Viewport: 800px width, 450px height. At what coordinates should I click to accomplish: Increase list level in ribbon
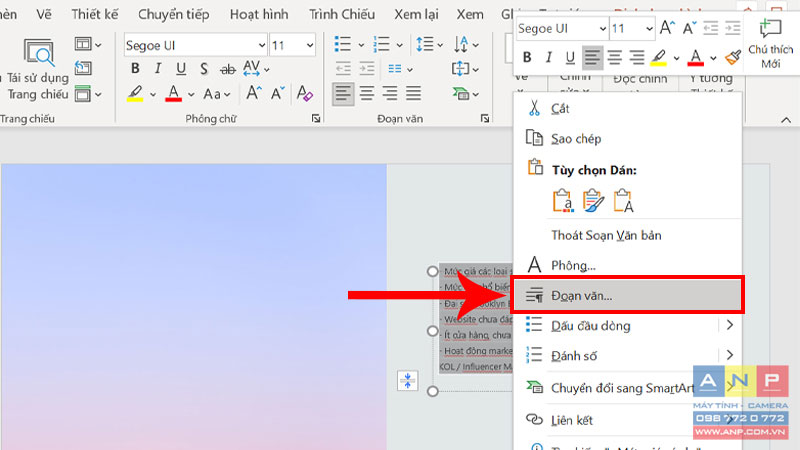[x=366, y=68]
